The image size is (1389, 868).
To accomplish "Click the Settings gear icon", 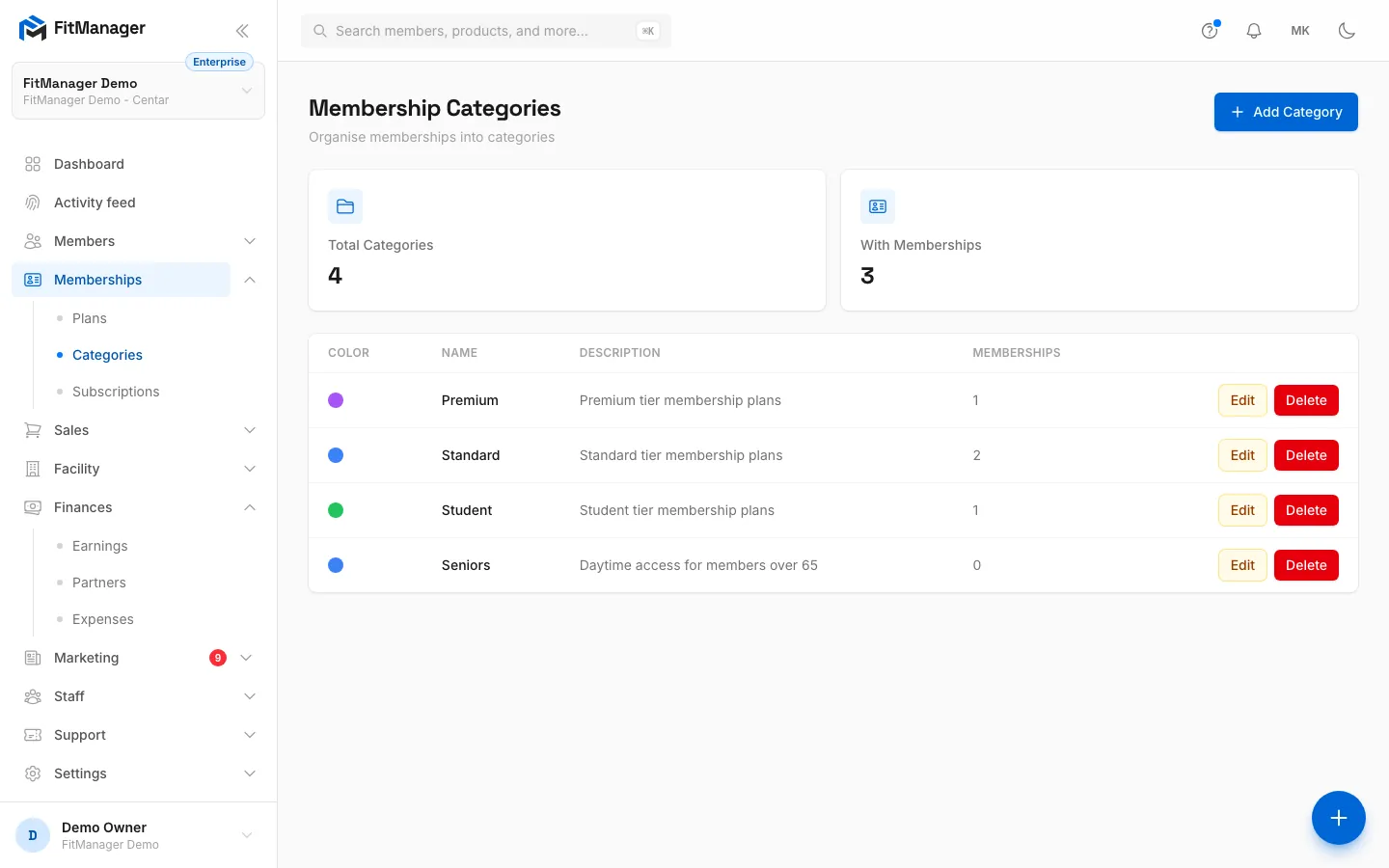I will click(33, 773).
